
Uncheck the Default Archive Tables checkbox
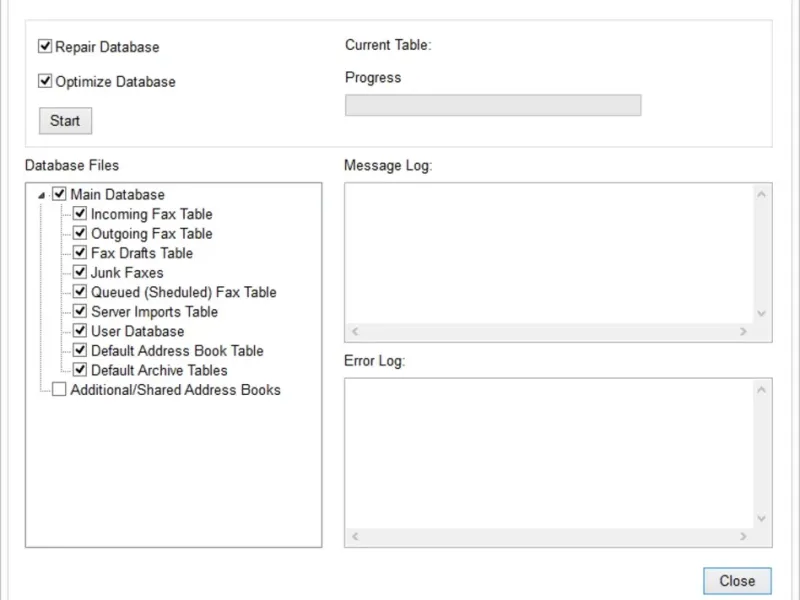coord(80,370)
